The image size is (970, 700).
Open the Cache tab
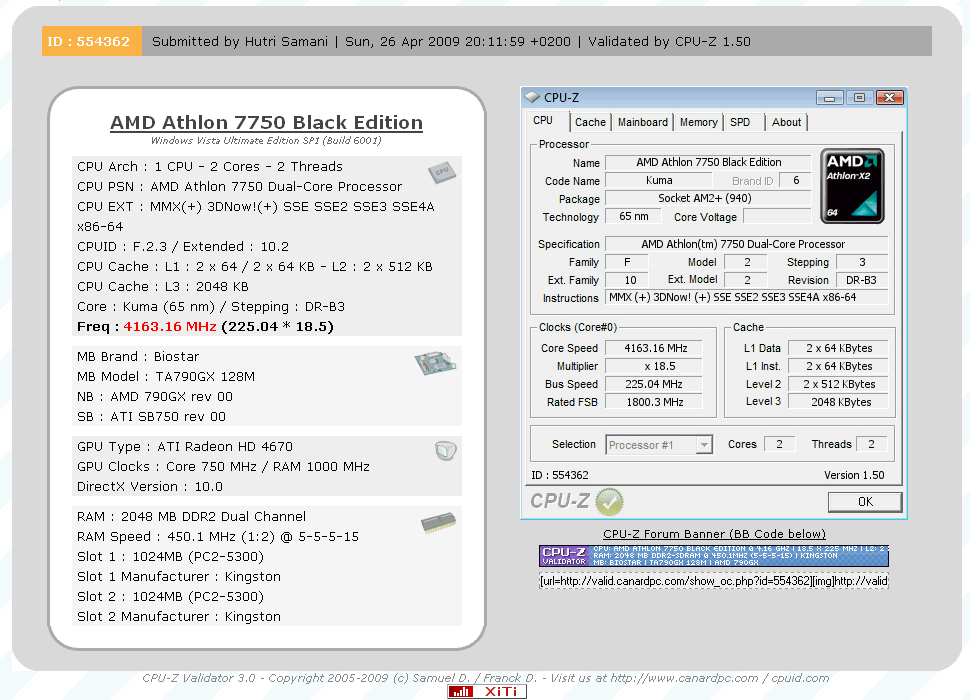(x=590, y=122)
